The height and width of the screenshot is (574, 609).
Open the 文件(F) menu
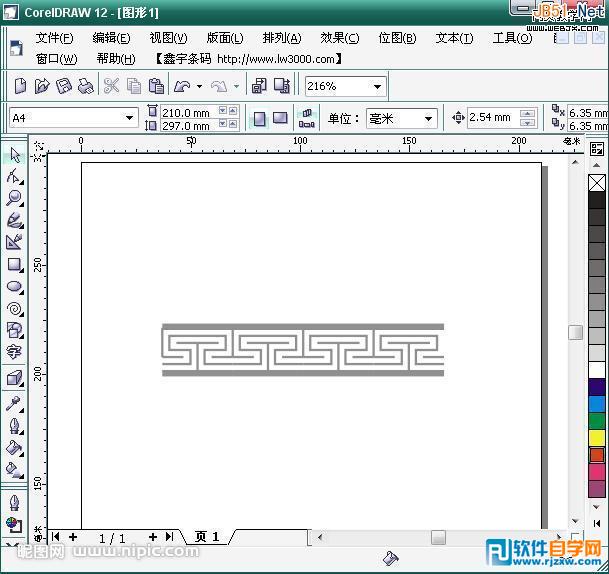coord(54,38)
